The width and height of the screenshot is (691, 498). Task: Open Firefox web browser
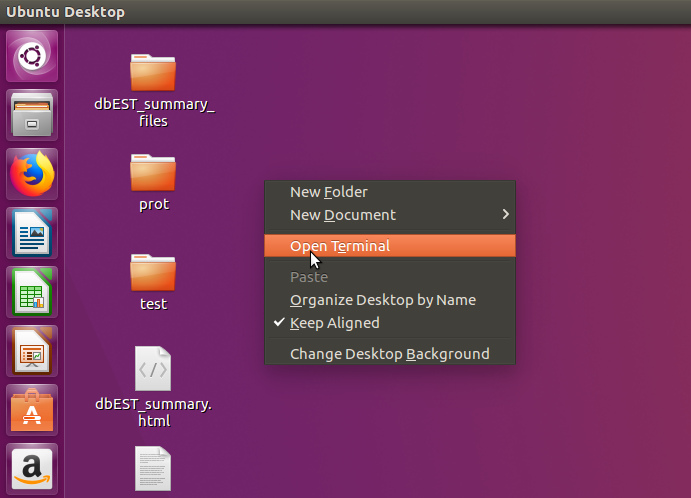pyautogui.click(x=33, y=175)
